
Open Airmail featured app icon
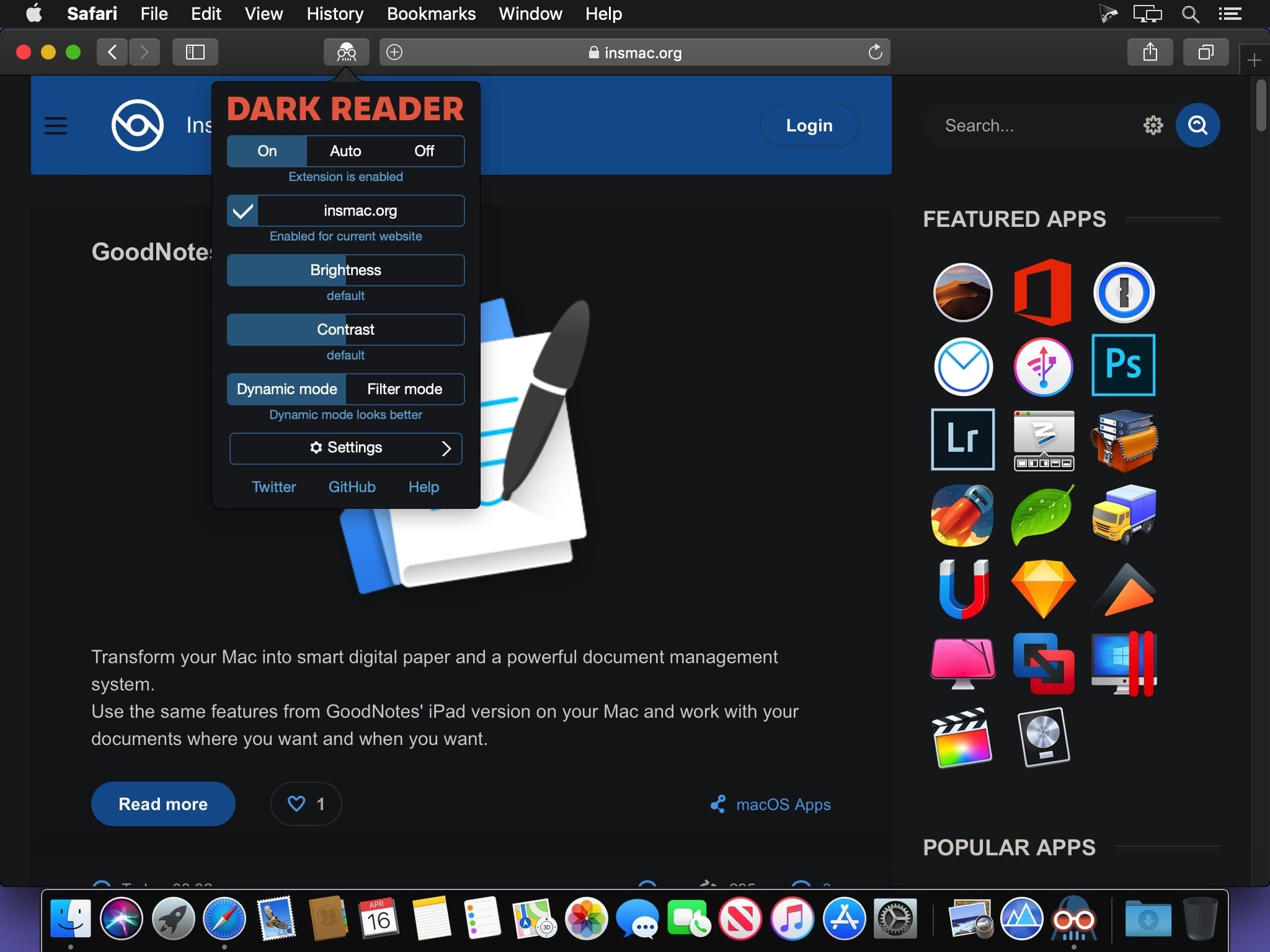tap(962, 366)
